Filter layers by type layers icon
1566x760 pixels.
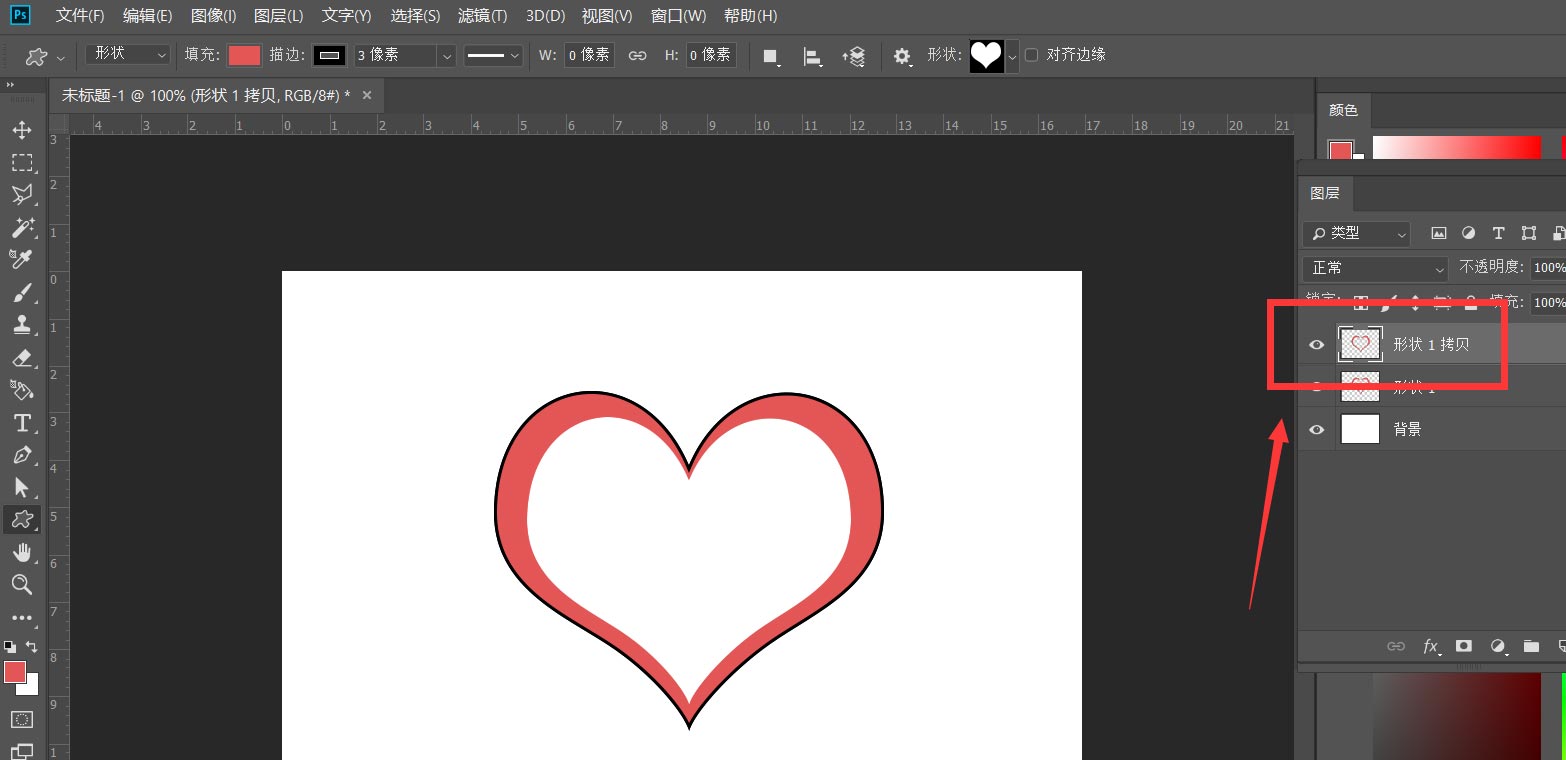point(1498,233)
